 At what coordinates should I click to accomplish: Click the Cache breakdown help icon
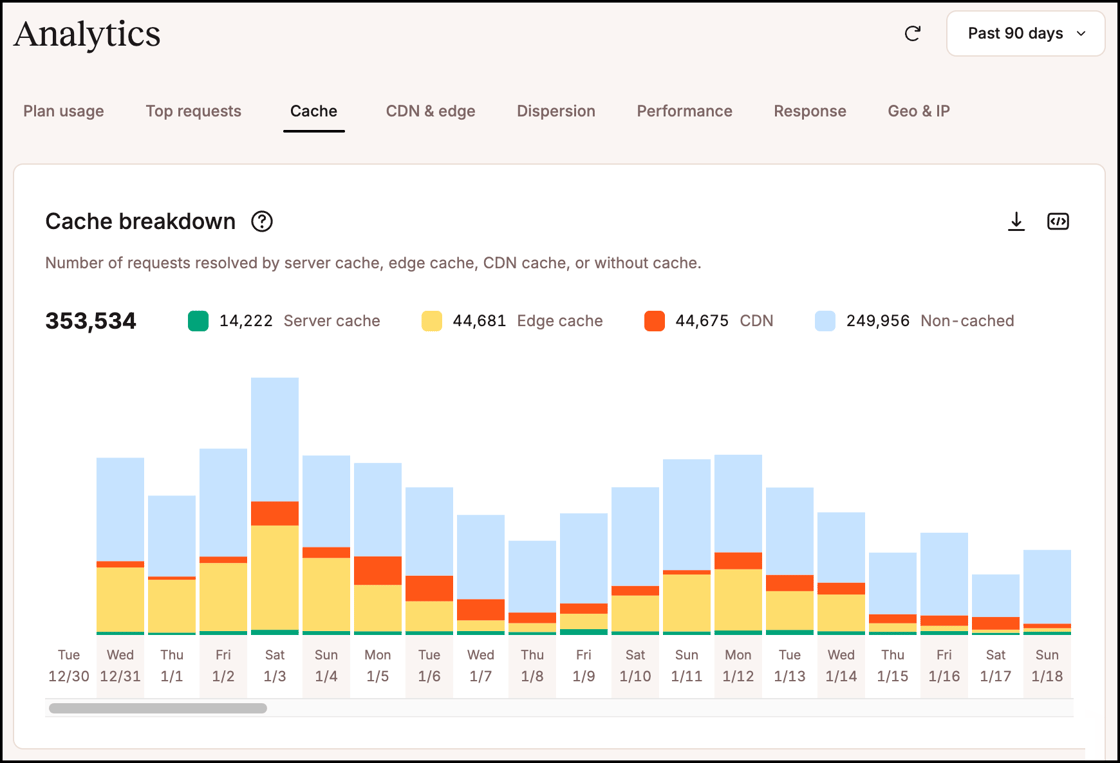tap(262, 221)
